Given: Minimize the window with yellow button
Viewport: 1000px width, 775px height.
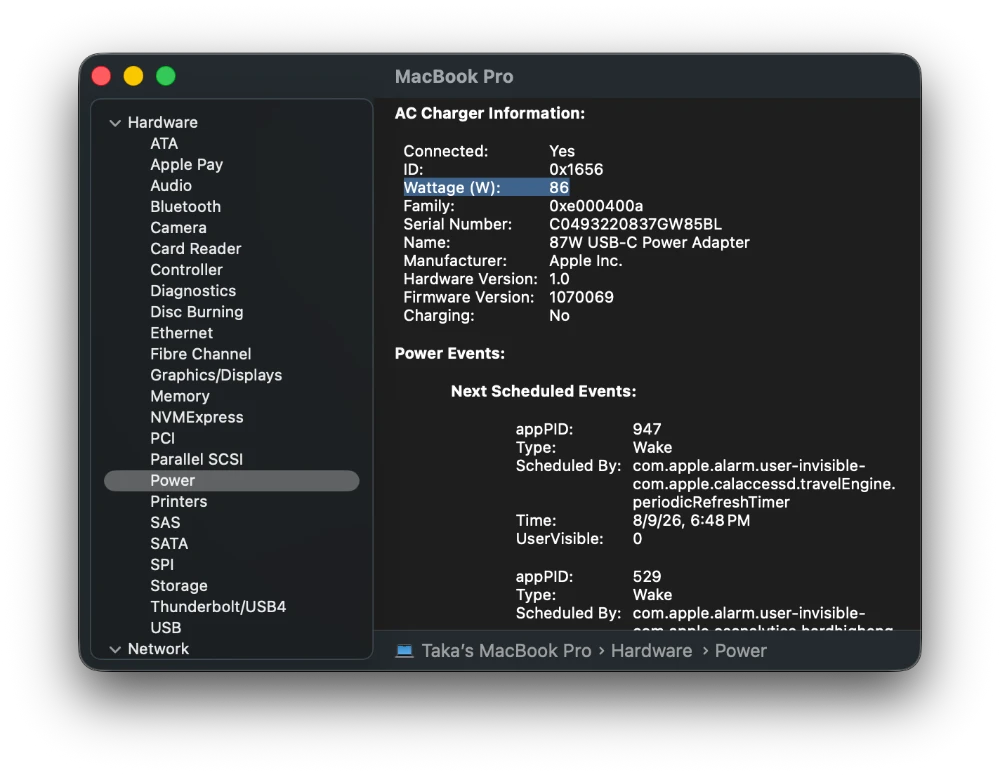Looking at the screenshot, I should tap(133, 76).
